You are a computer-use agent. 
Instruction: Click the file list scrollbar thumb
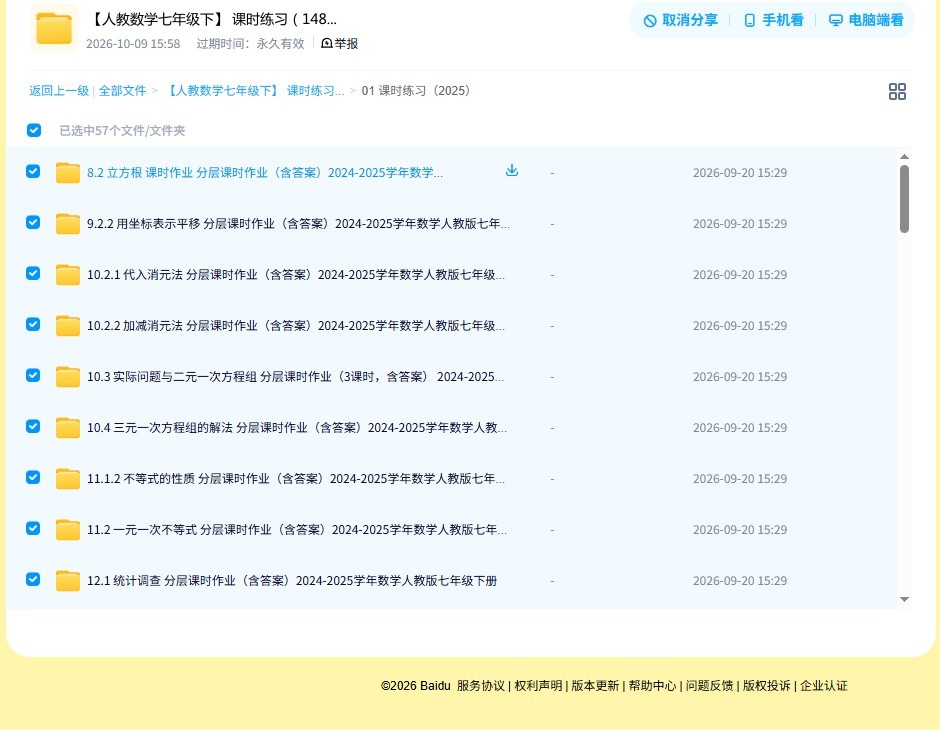[x=905, y=199]
